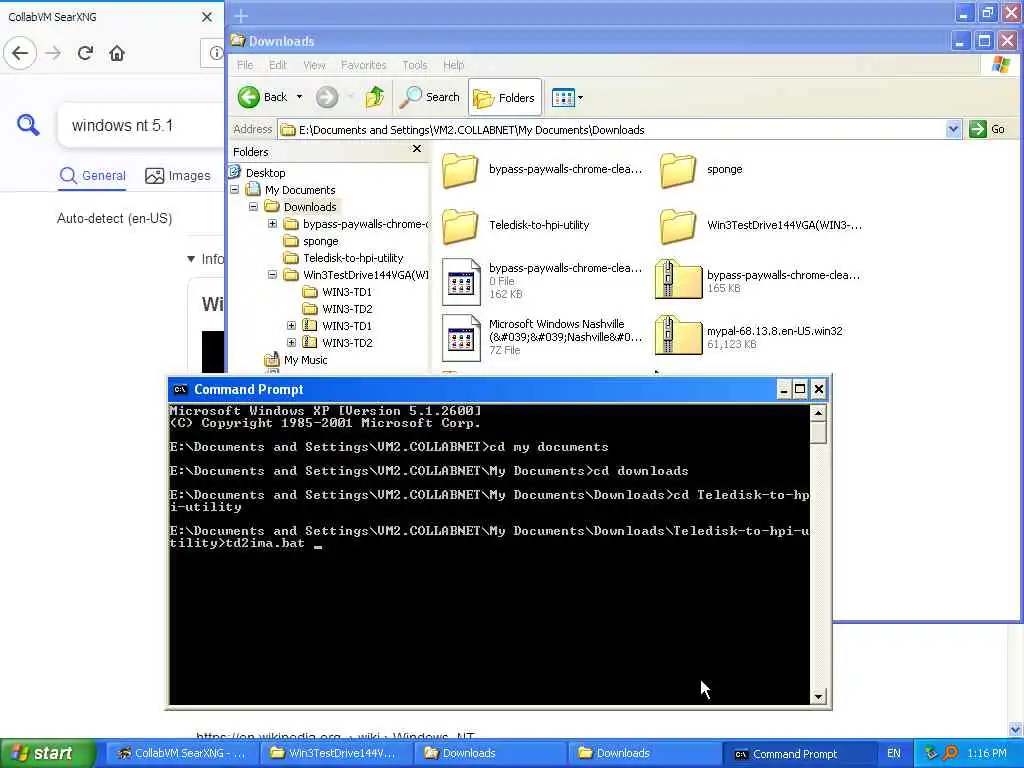Go up one folder level in Explorer
Image resolution: width=1024 pixels, height=768 pixels.
click(375, 97)
